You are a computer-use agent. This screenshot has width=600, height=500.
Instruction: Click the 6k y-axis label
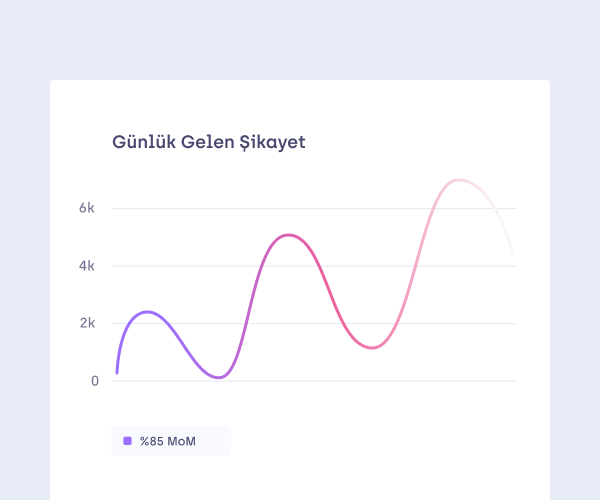coord(88,208)
